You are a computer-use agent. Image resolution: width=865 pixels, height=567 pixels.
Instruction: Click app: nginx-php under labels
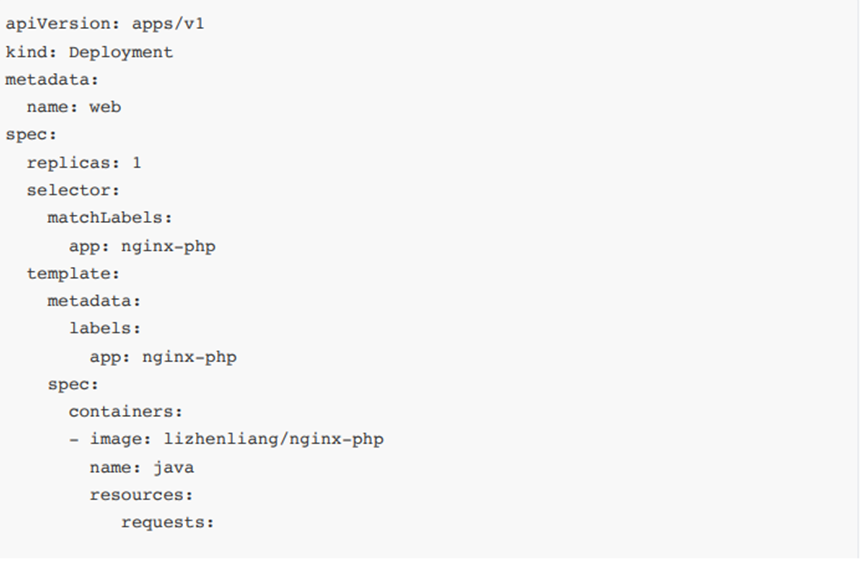(162, 355)
